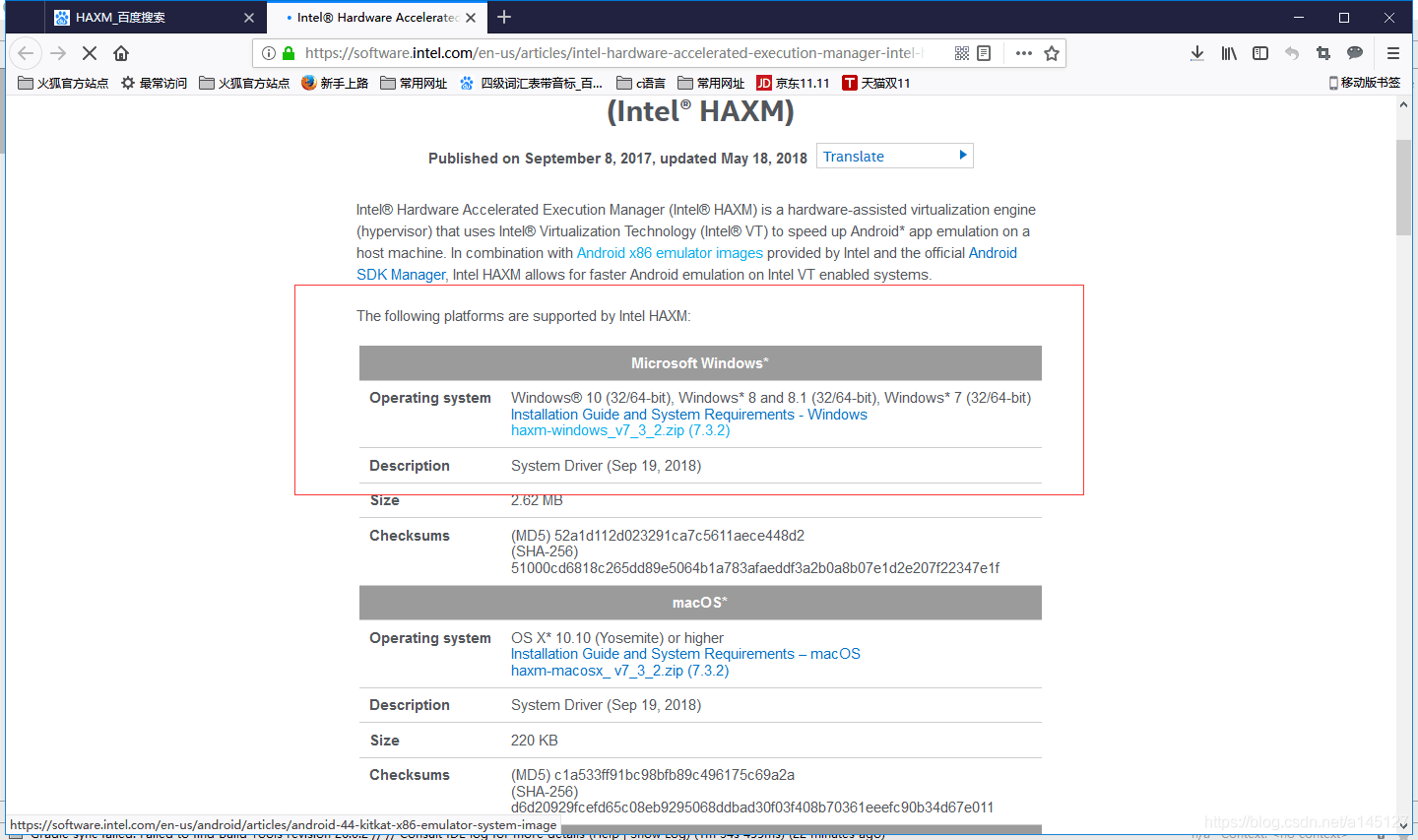Image resolution: width=1418 pixels, height=840 pixels.
Task: Open the library icon
Action: coord(1229,53)
